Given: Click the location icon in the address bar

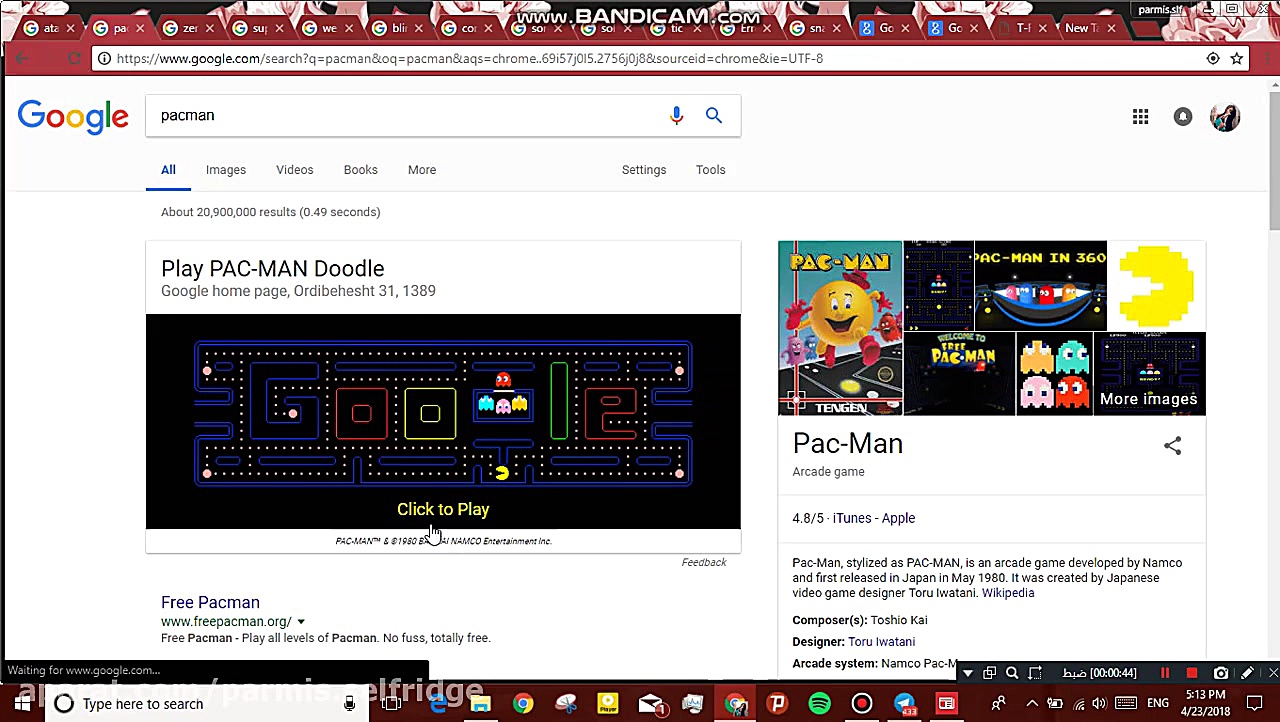Looking at the screenshot, I should (1213, 58).
